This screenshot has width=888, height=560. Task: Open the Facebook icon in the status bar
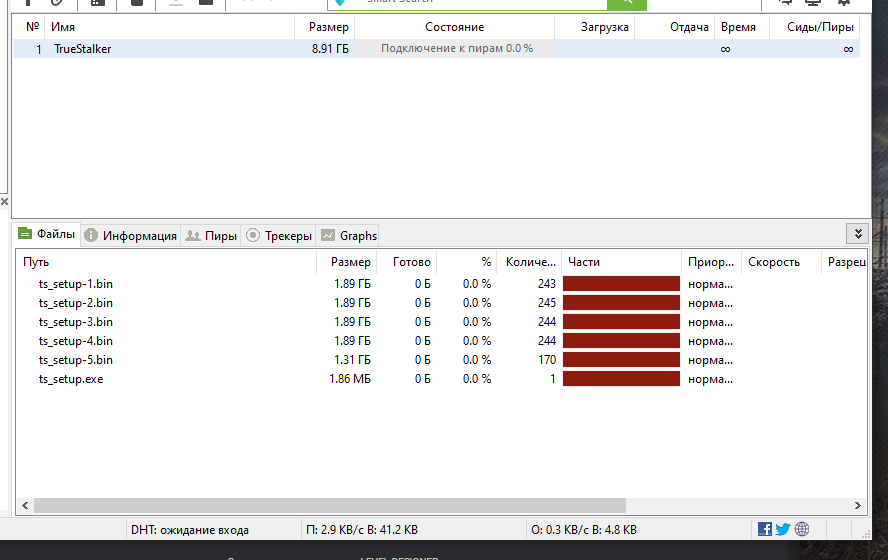coord(765,529)
